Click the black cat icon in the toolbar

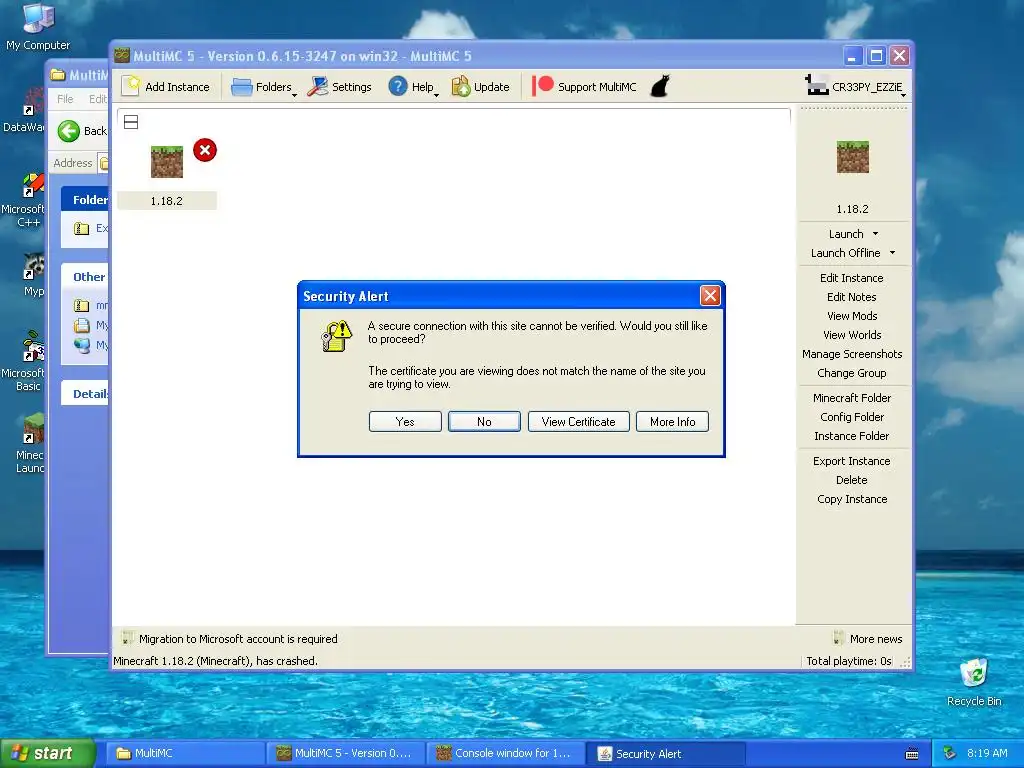click(x=660, y=86)
